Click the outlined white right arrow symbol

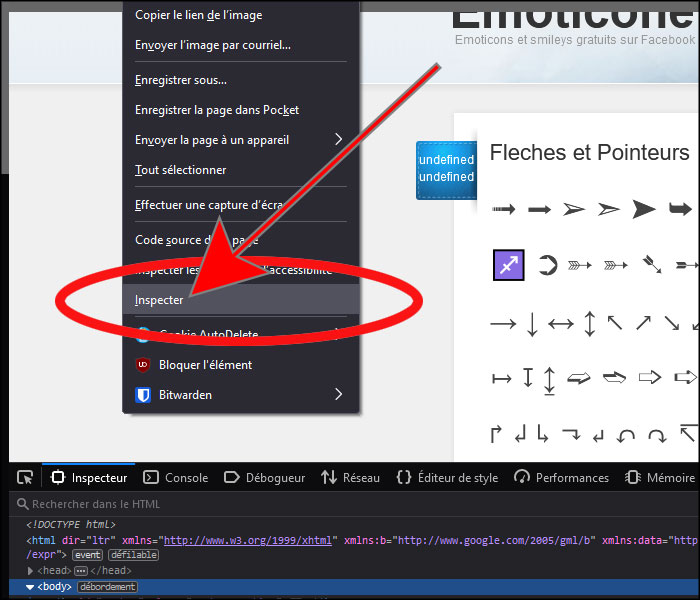[x=650, y=377]
